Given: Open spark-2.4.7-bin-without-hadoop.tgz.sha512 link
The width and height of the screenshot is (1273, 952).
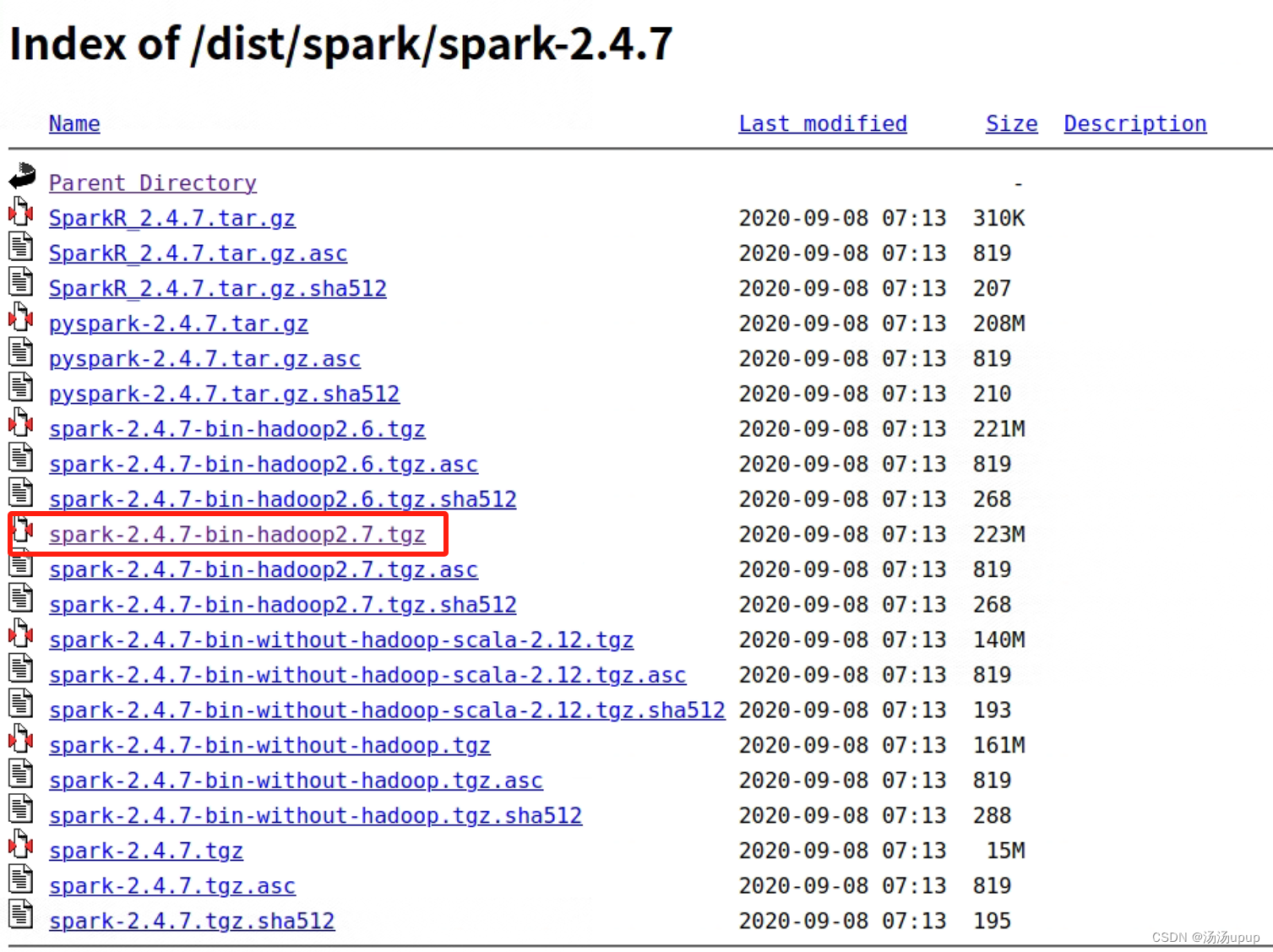Looking at the screenshot, I should coord(315,815).
